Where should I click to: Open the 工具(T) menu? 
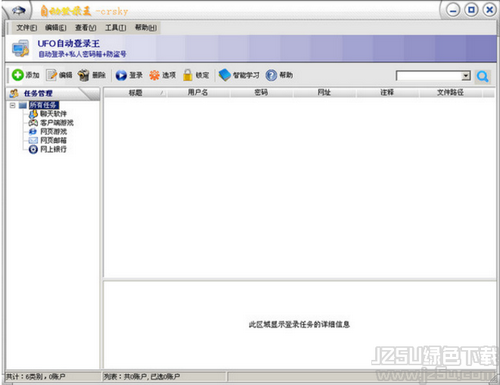pyautogui.click(x=116, y=28)
